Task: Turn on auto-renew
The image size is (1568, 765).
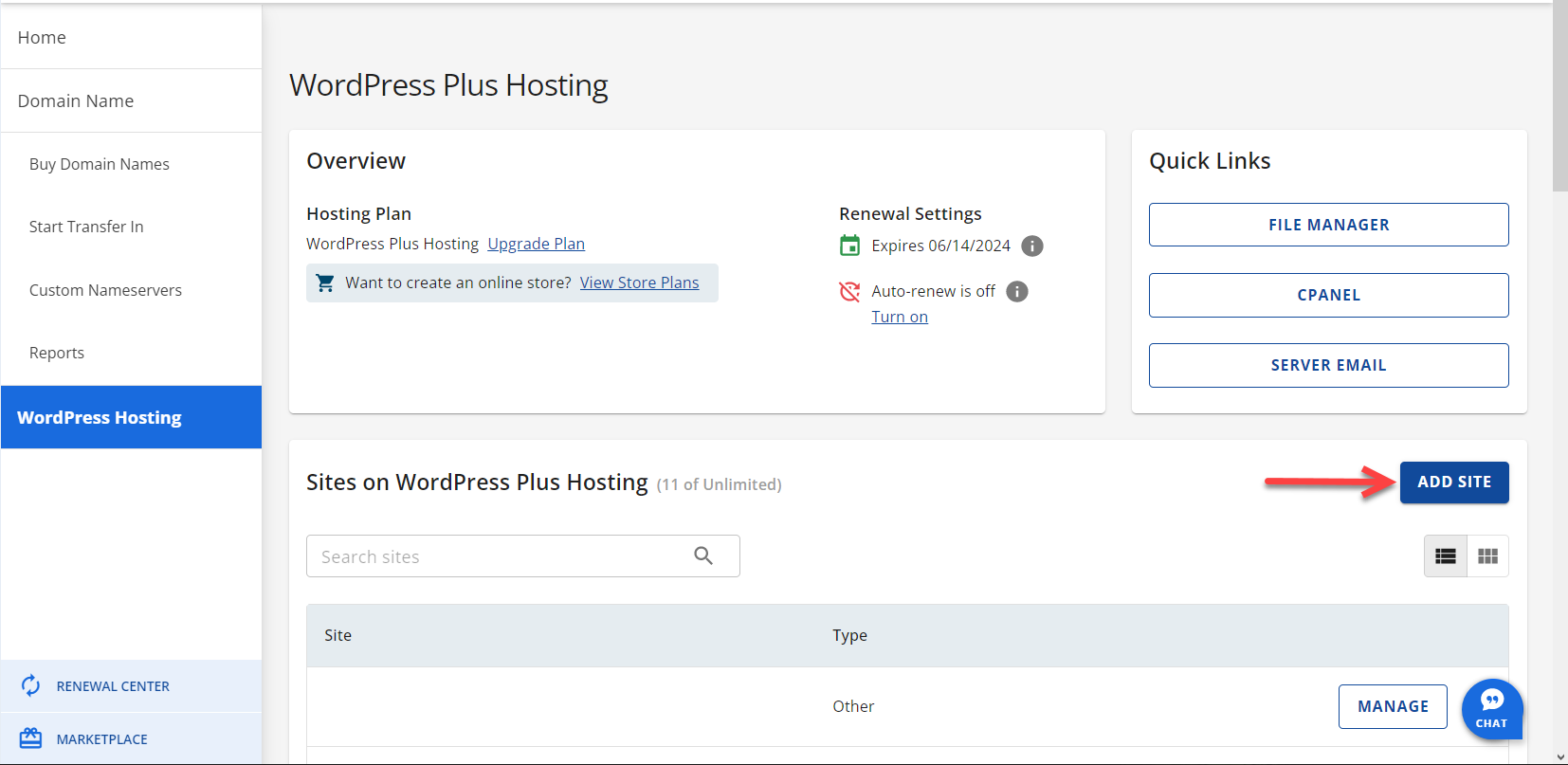Action: [900, 317]
